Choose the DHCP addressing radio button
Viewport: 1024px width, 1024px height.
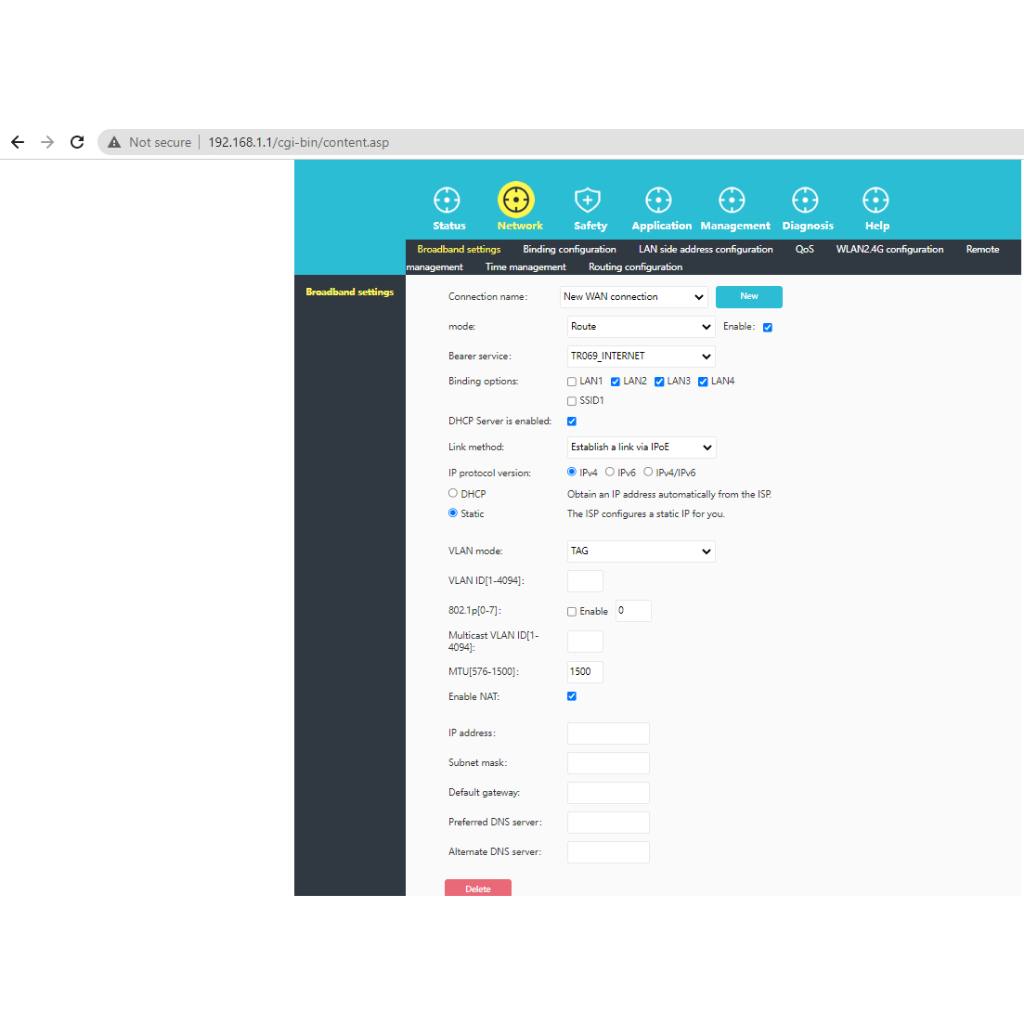tap(453, 493)
